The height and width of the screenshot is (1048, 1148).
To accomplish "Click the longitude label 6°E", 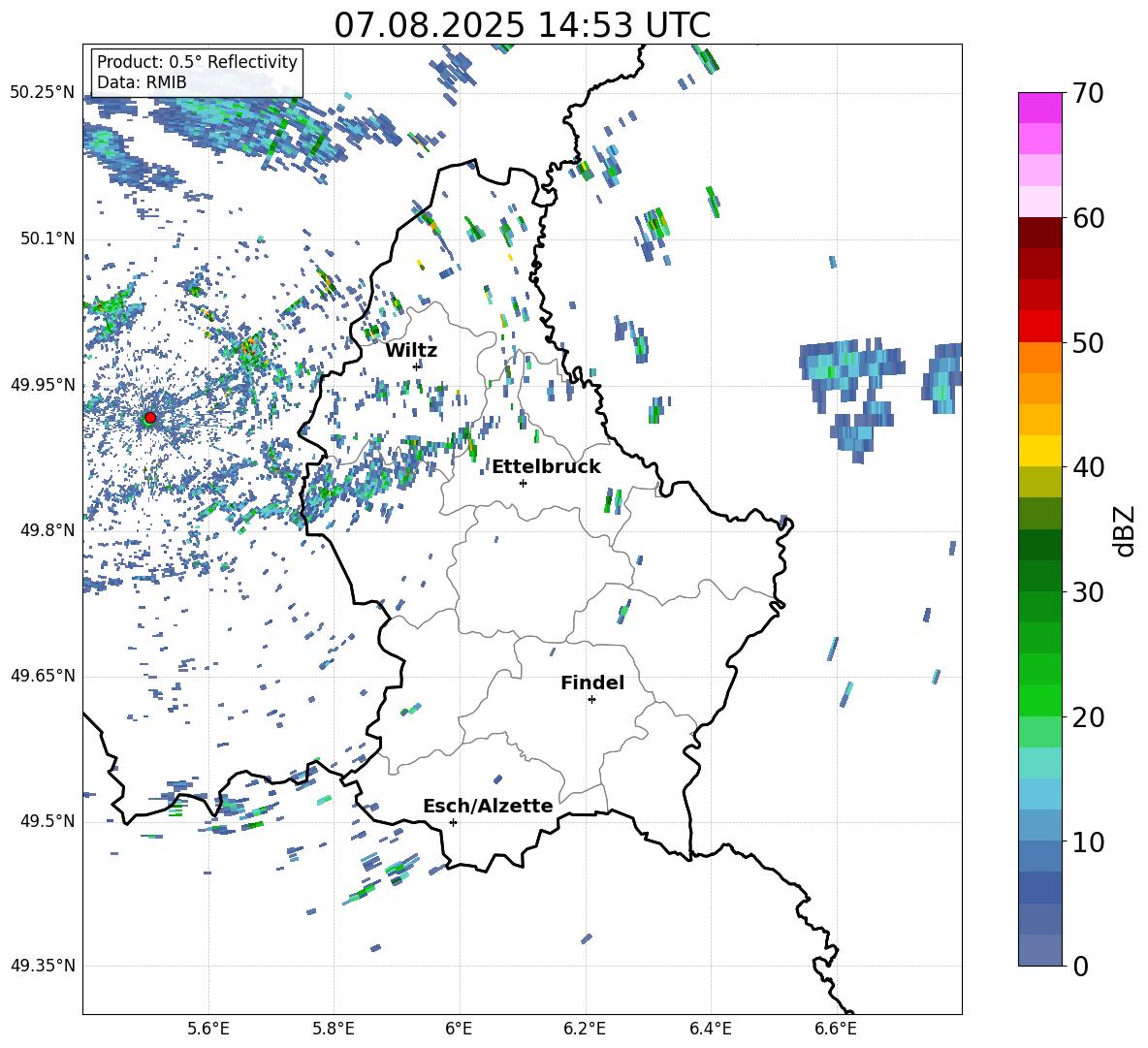I will pos(459,1030).
